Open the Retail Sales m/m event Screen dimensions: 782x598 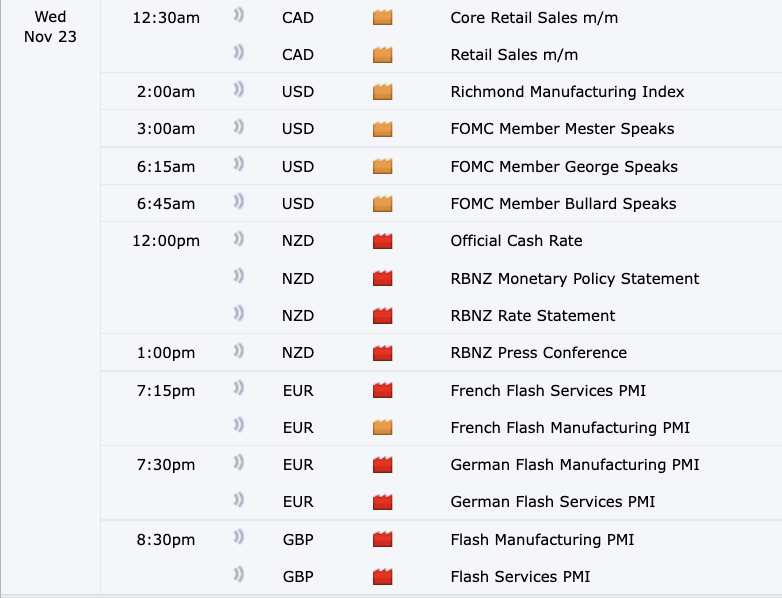pyautogui.click(x=514, y=55)
